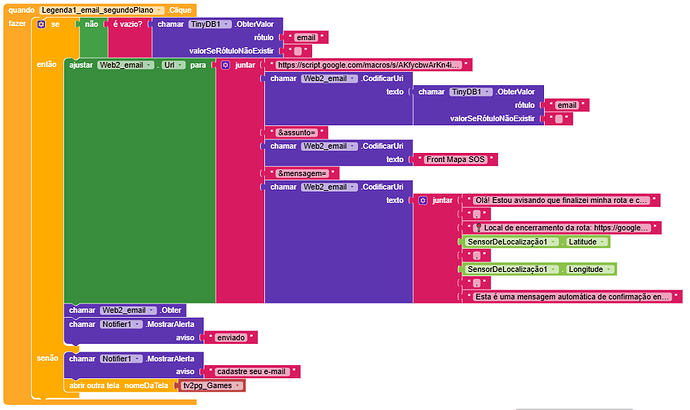This screenshot has height=410, width=690.
Task: Open the TinyDB1 dropdown in the se condition
Action: [209, 24]
